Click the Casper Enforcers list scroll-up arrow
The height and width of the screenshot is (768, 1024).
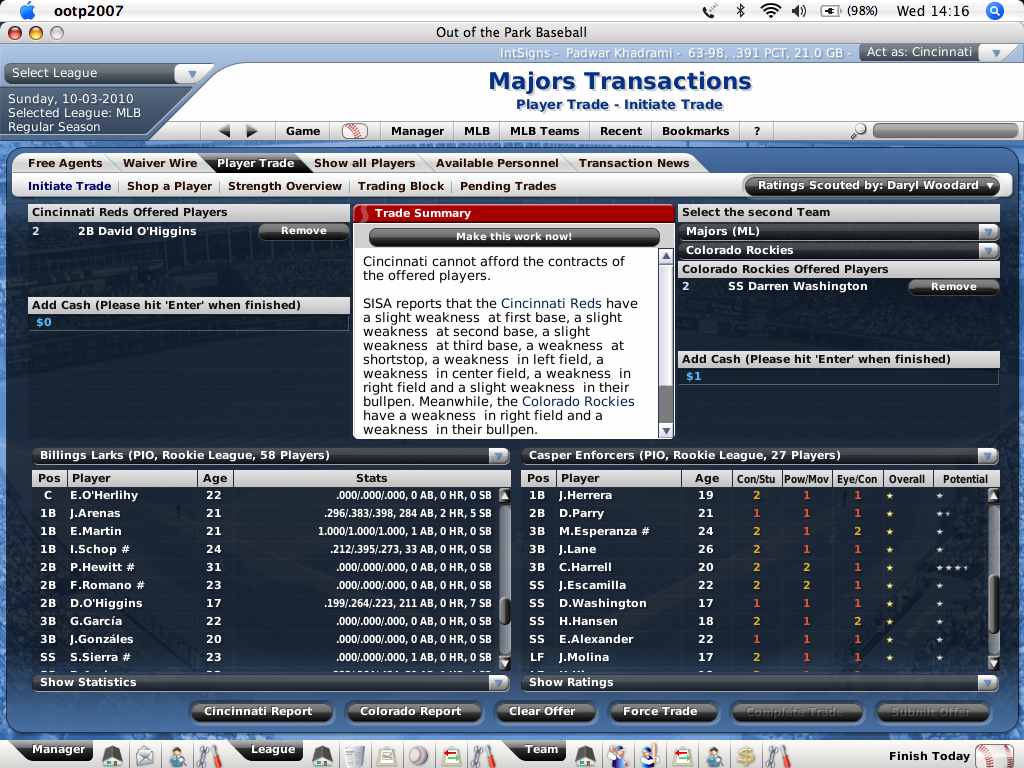[993, 495]
